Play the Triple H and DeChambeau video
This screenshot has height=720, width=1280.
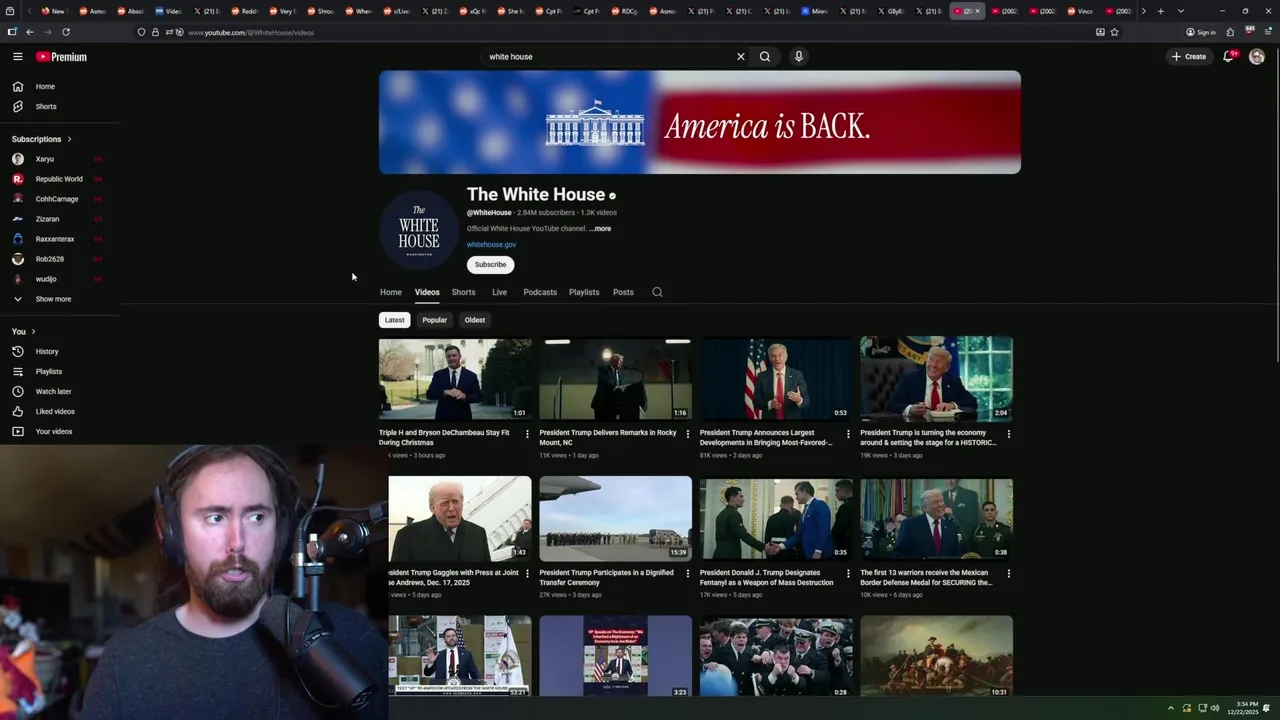(x=455, y=379)
